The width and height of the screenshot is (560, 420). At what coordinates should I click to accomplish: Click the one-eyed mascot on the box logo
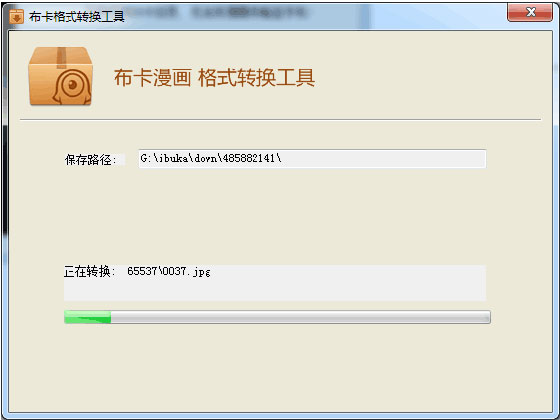coord(71,87)
